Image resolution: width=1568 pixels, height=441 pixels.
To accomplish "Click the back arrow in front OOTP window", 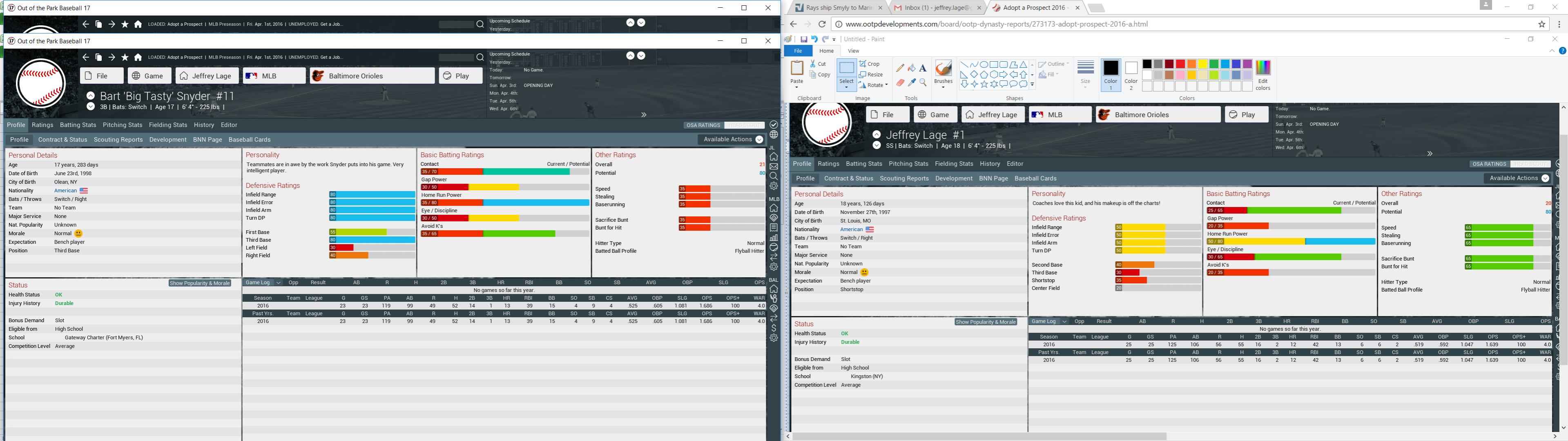I will click(85, 57).
